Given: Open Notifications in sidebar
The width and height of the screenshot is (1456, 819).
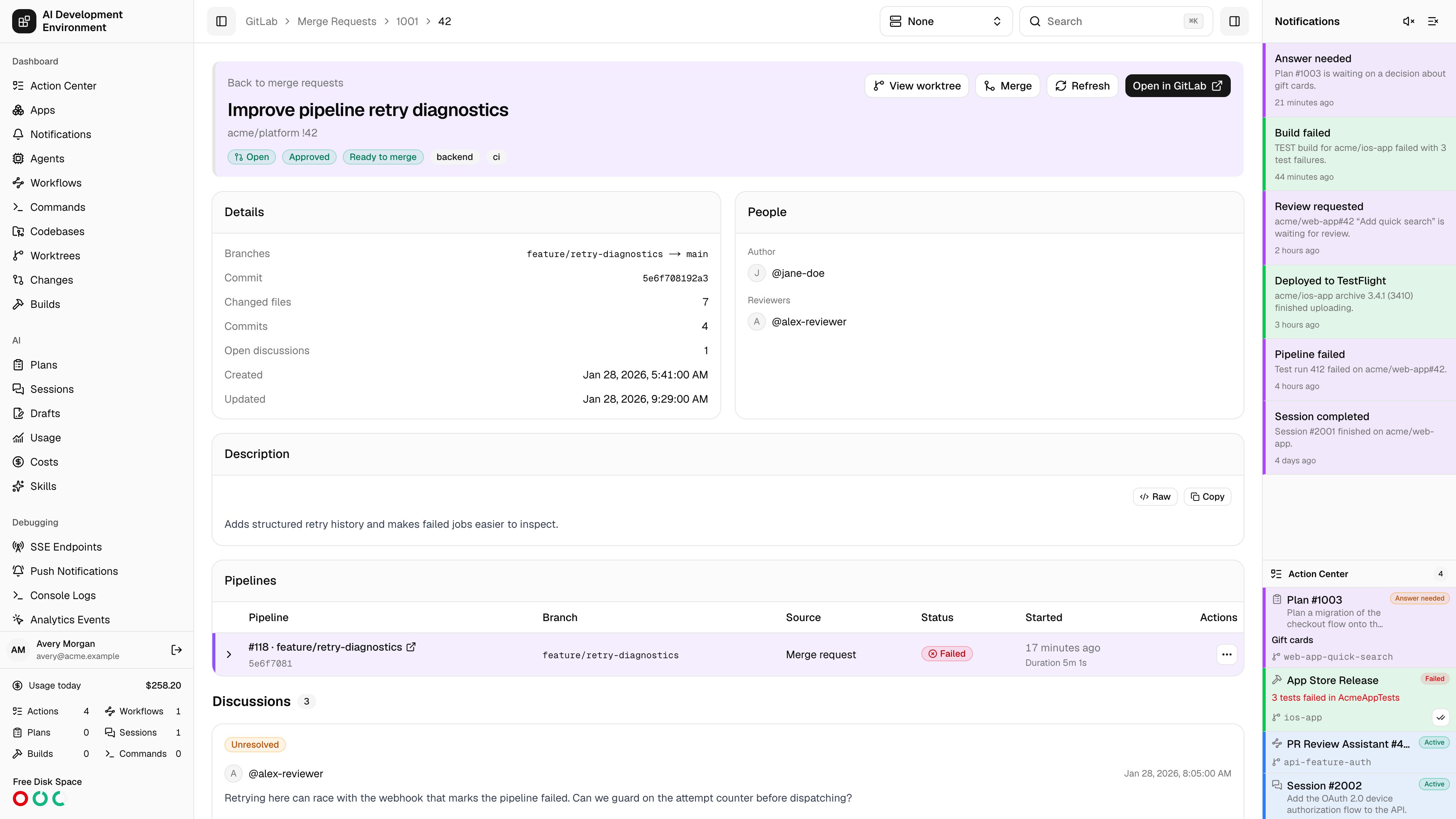Looking at the screenshot, I should [x=97, y=134].
